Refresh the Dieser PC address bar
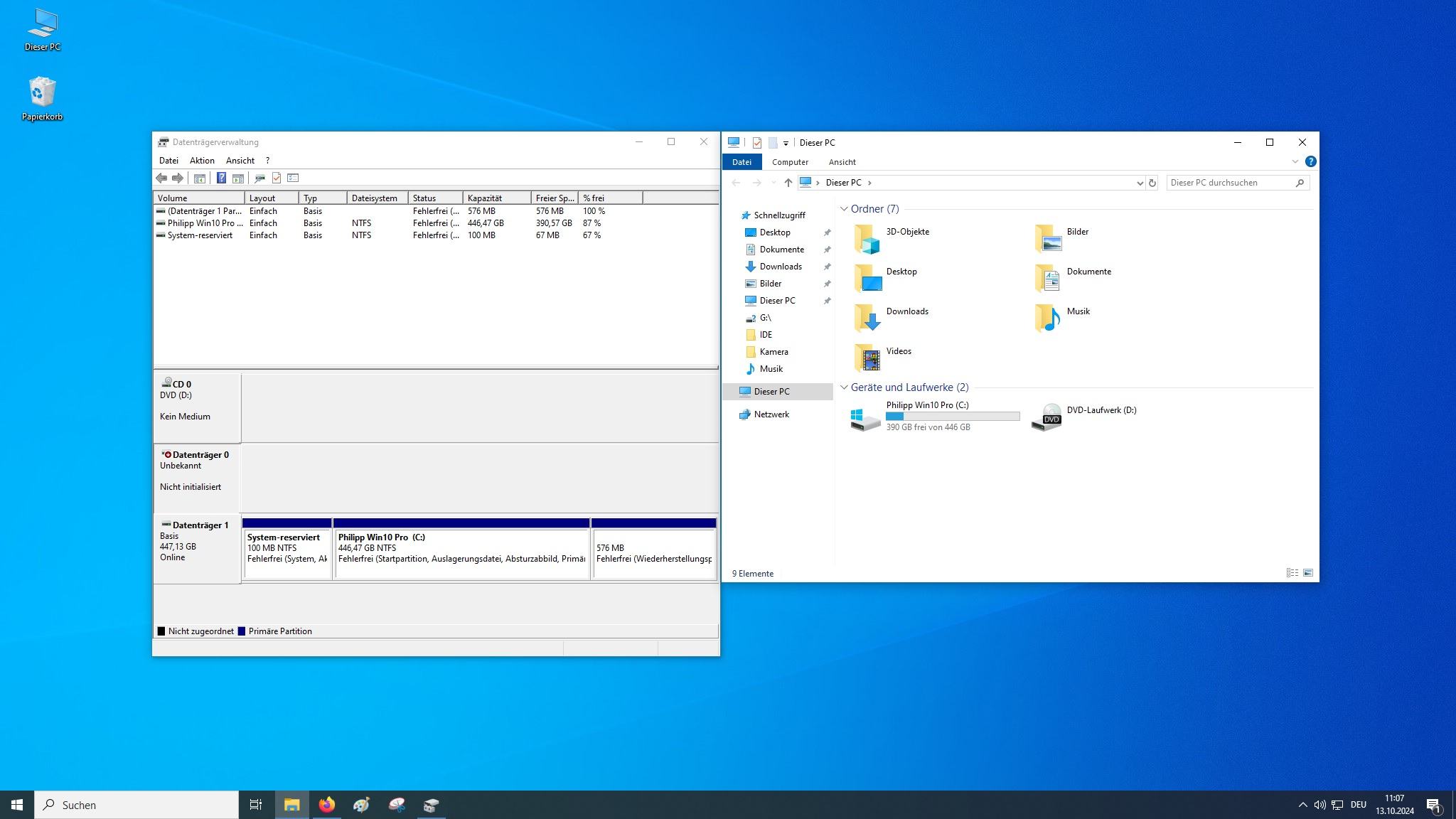The height and width of the screenshot is (819, 1456). [x=1152, y=183]
